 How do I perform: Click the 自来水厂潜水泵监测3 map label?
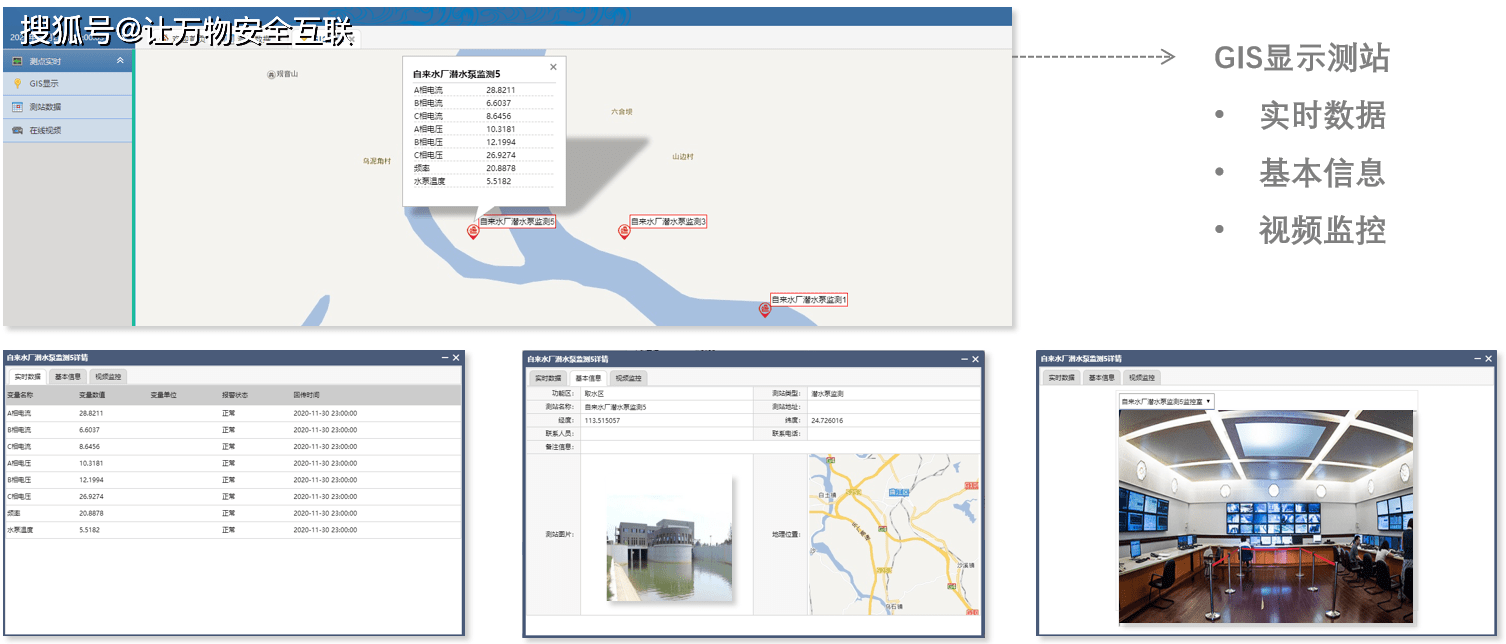[x=668, y=221]
